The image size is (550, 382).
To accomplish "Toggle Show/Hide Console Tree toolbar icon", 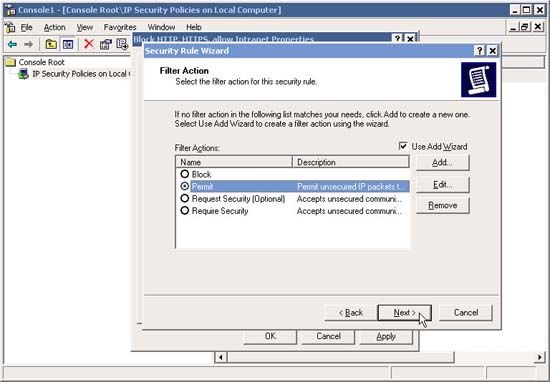I will [68, 44].
